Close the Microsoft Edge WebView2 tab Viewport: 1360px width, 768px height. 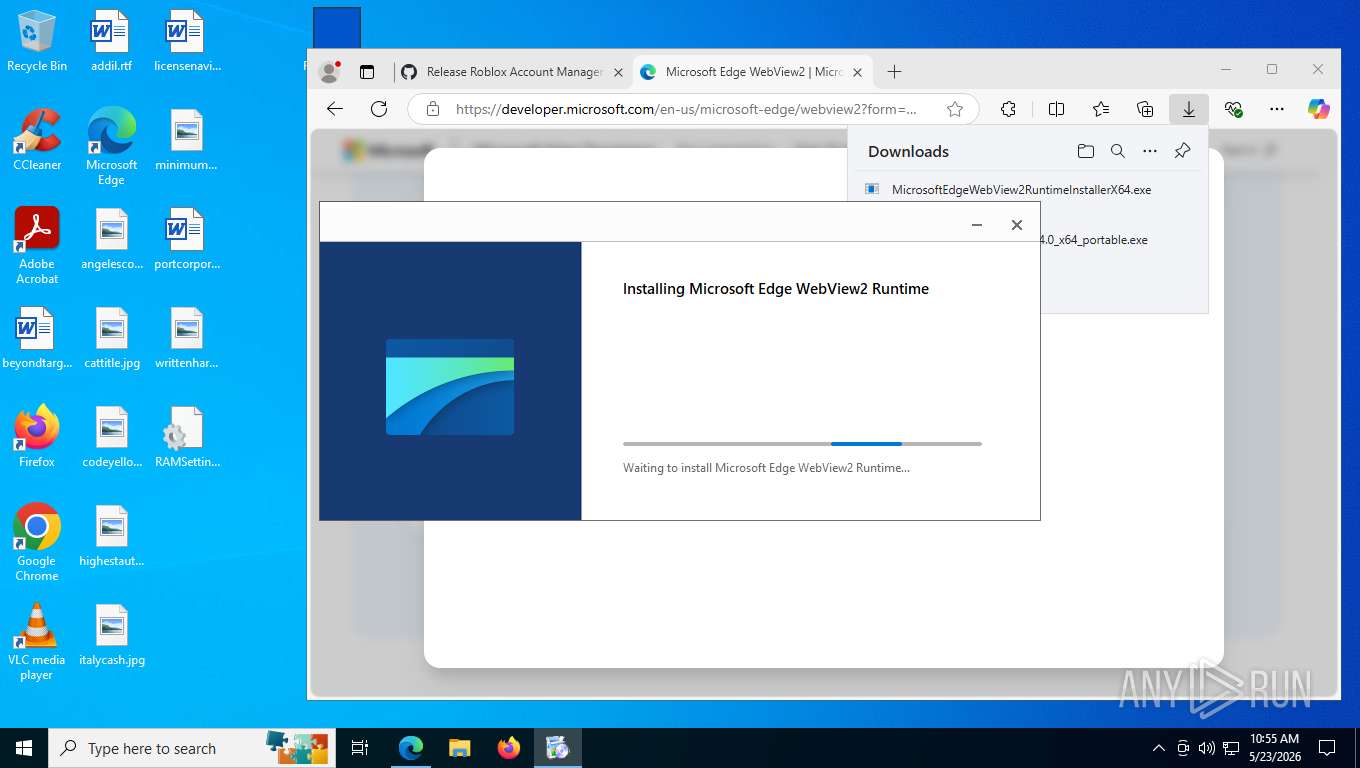[858, 72]
